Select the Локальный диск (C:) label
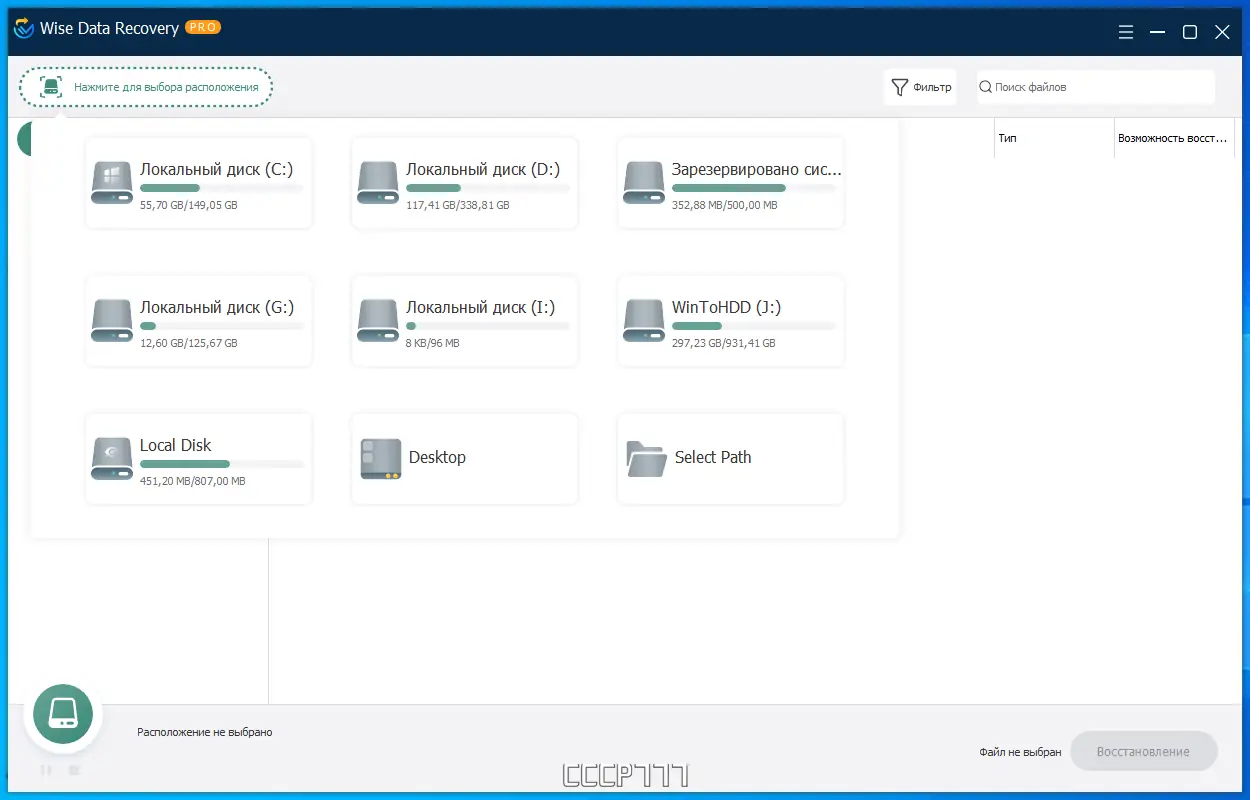1250x800 pixels. point(217,169)
